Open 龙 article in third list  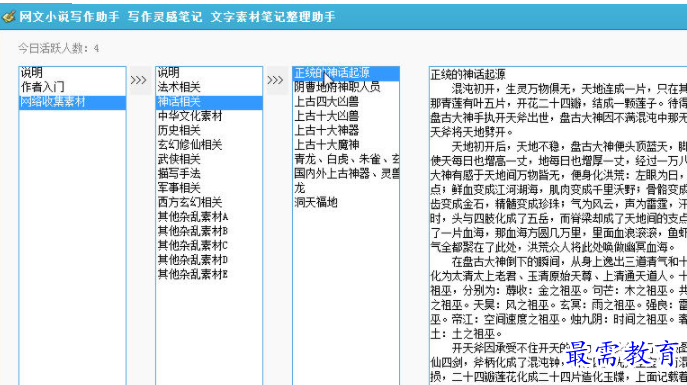tap(346, 188)
